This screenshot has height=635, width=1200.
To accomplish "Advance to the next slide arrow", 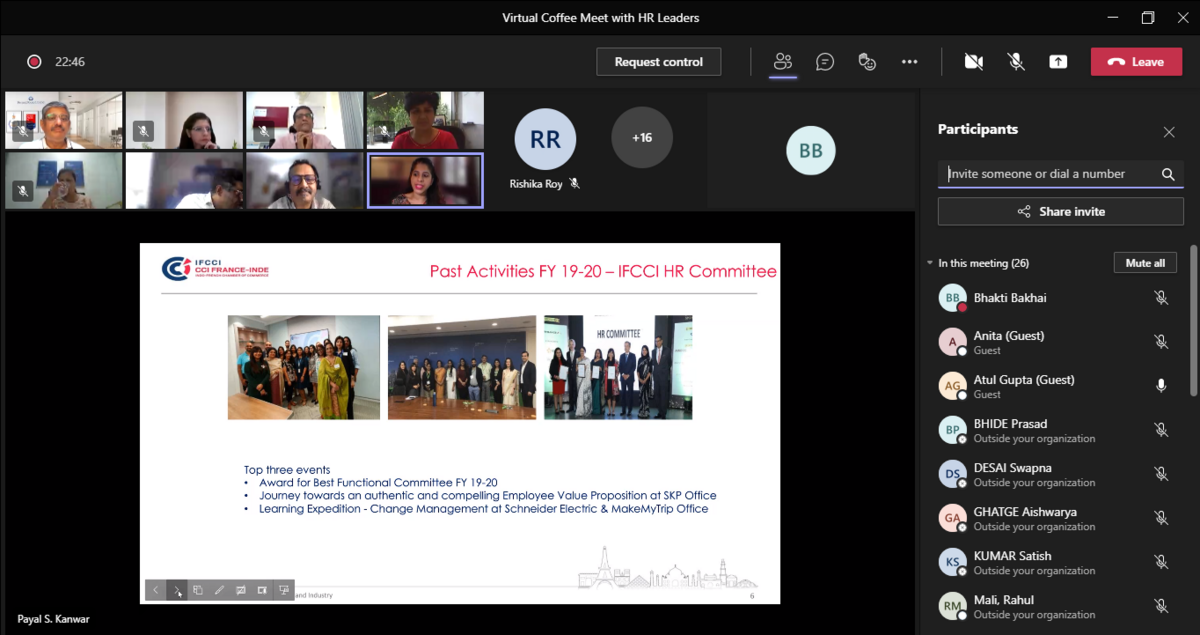I will click(x=176, y=590).
